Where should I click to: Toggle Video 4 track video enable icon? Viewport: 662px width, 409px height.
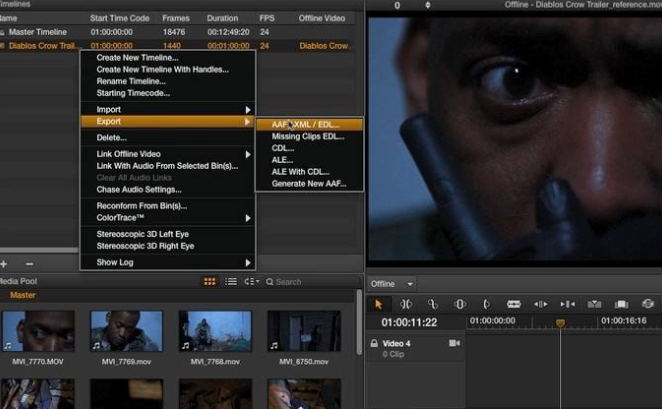click(x=454, y=343)
